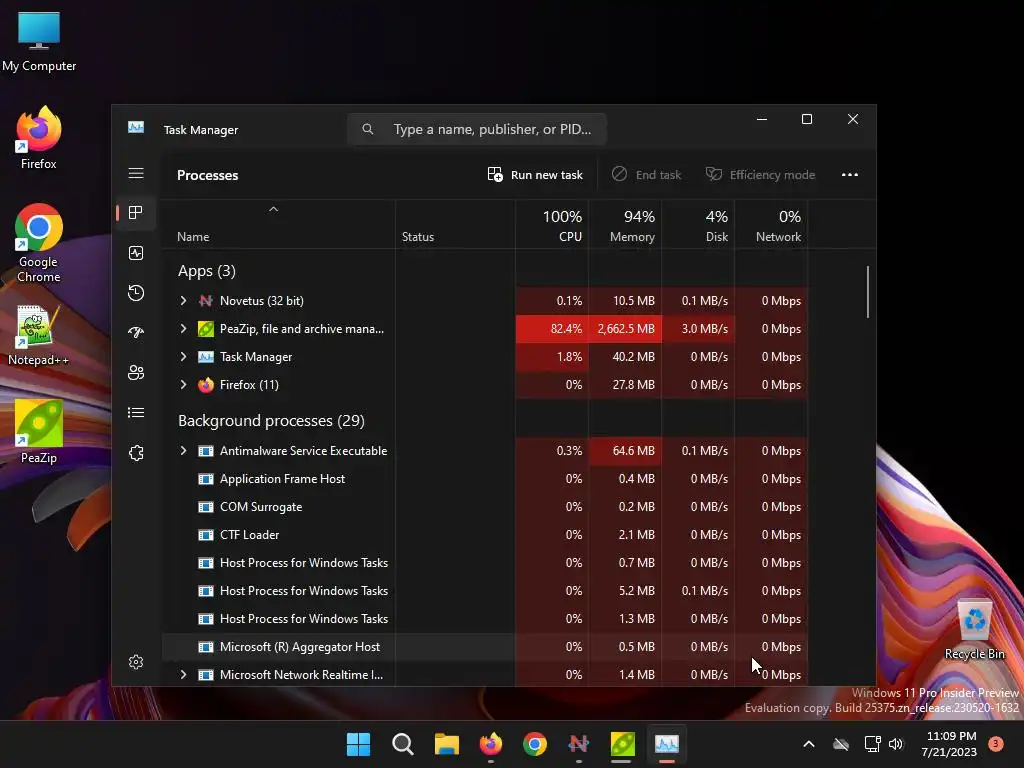This screenshot has height=768, width=1024.
Task: Expand Microsoft Network Realtime row
Action: point(184,675)
